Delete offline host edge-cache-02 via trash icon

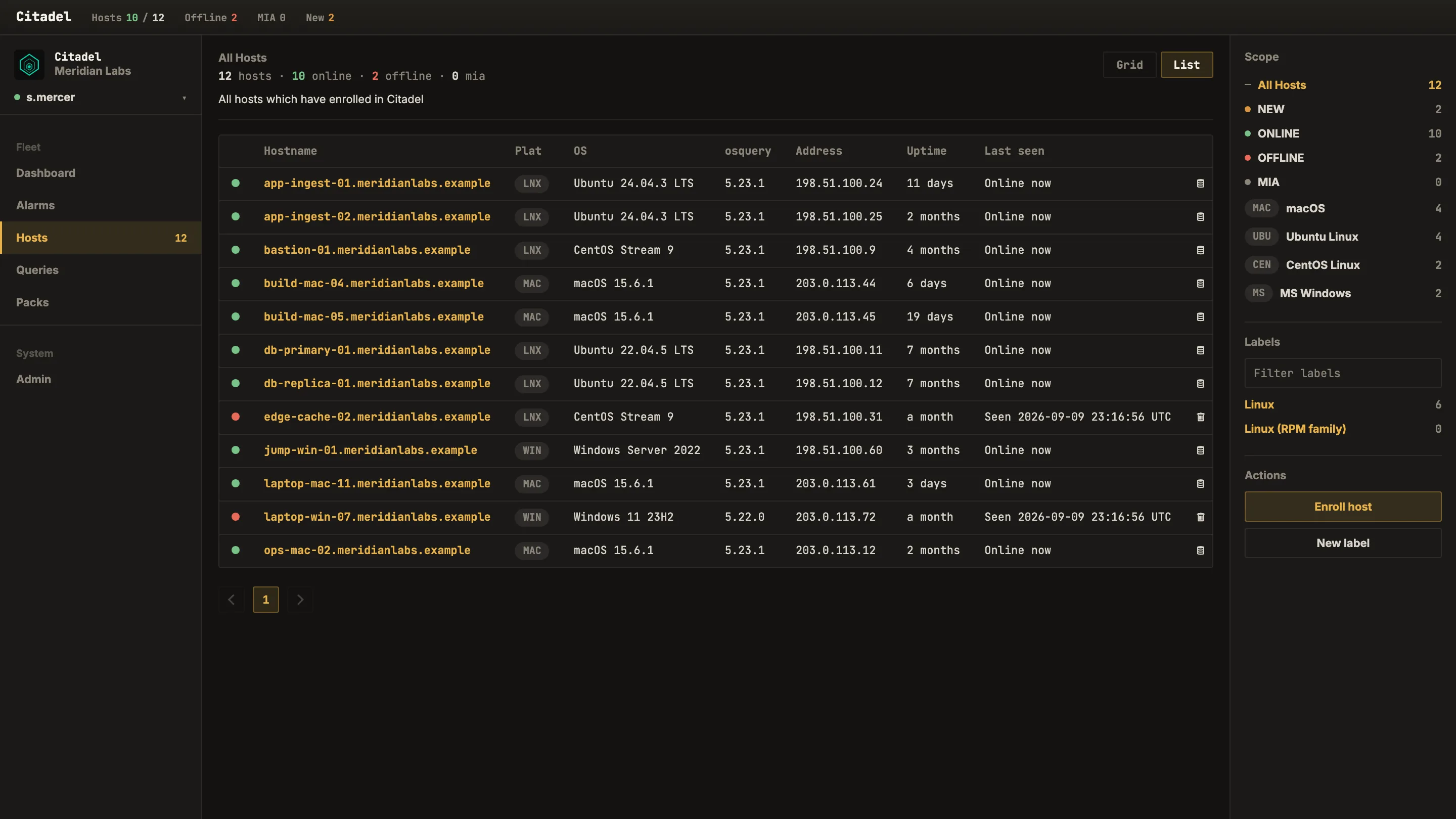coord(1201,417)
